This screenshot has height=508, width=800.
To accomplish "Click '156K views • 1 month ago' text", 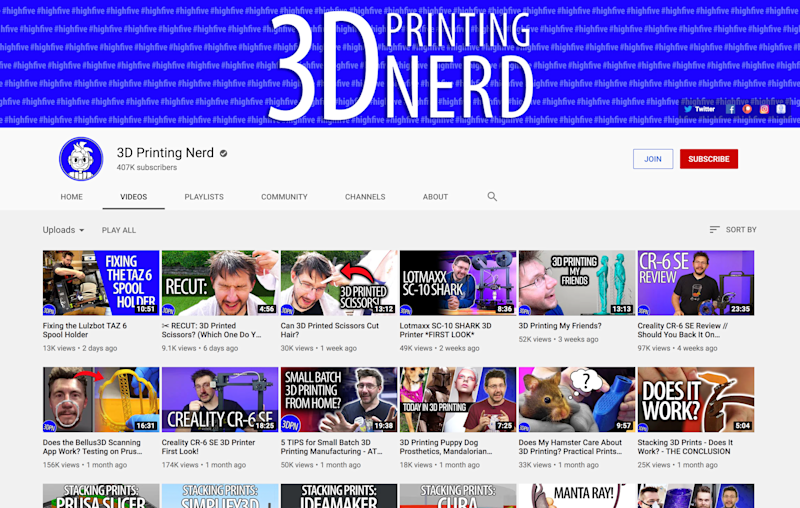I will [x=85, y=465].
